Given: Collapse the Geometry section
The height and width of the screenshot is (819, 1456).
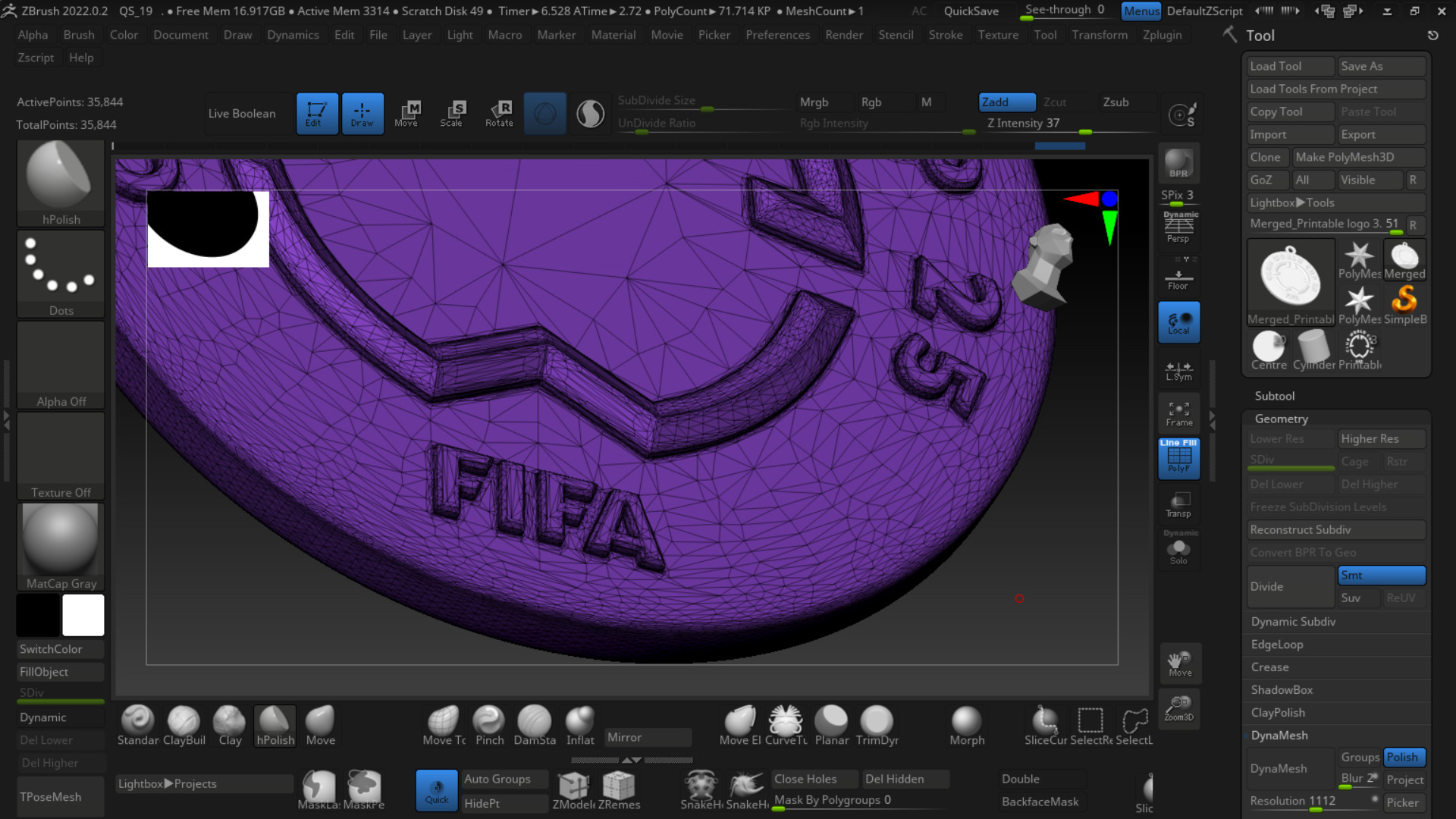Looking at the screenshot, I should [x=1281, y=419].
